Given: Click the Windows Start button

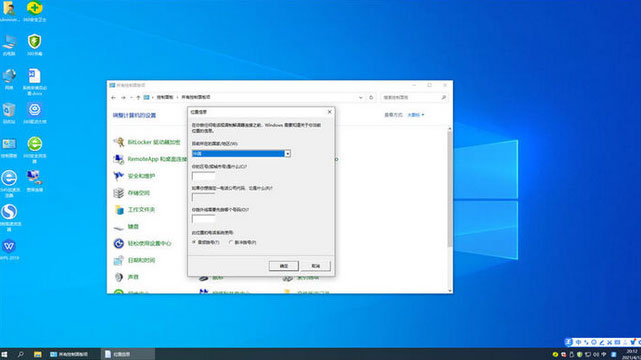Looking at the screenshot, I should (x=4, y=354).
